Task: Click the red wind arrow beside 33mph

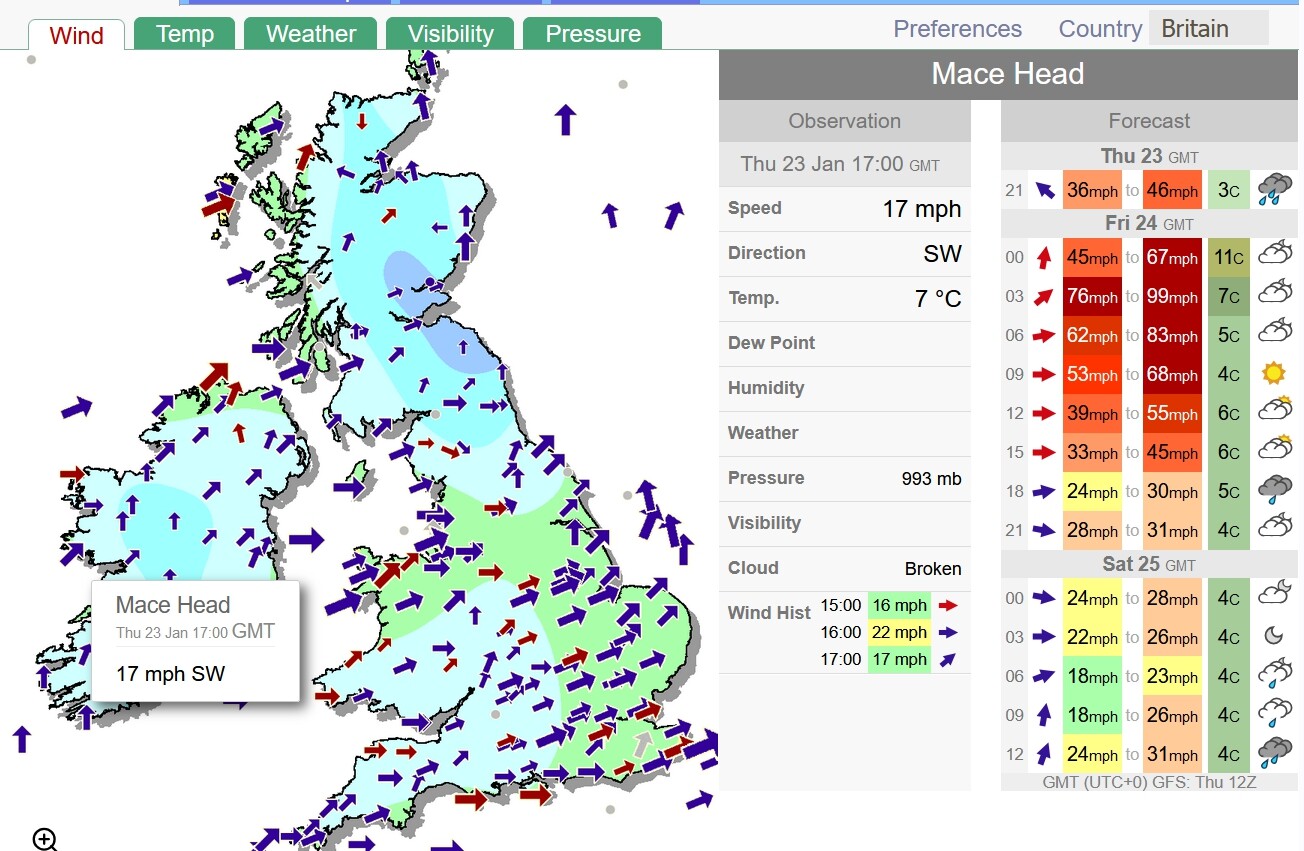Action: pyautogui.click(x=1045, y=452)
